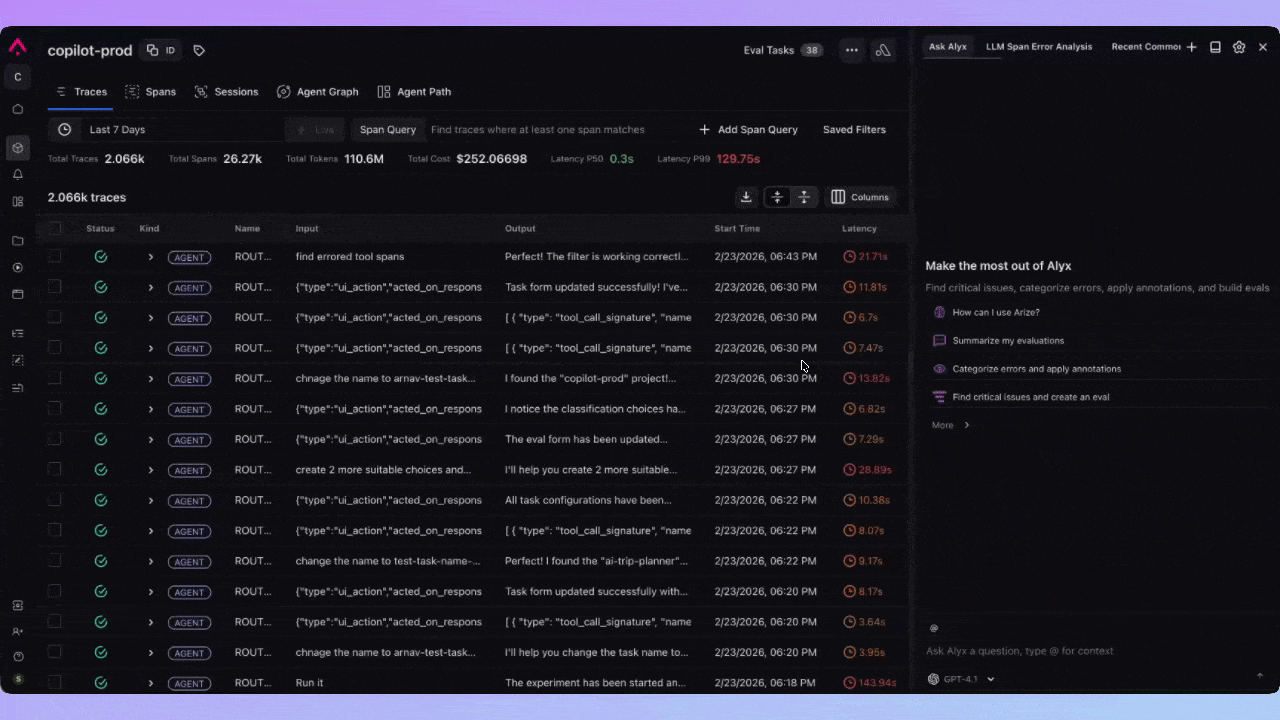1280x720 pixels.
Task: Open the folder icon in sidebar
Action: coord(17,241)
